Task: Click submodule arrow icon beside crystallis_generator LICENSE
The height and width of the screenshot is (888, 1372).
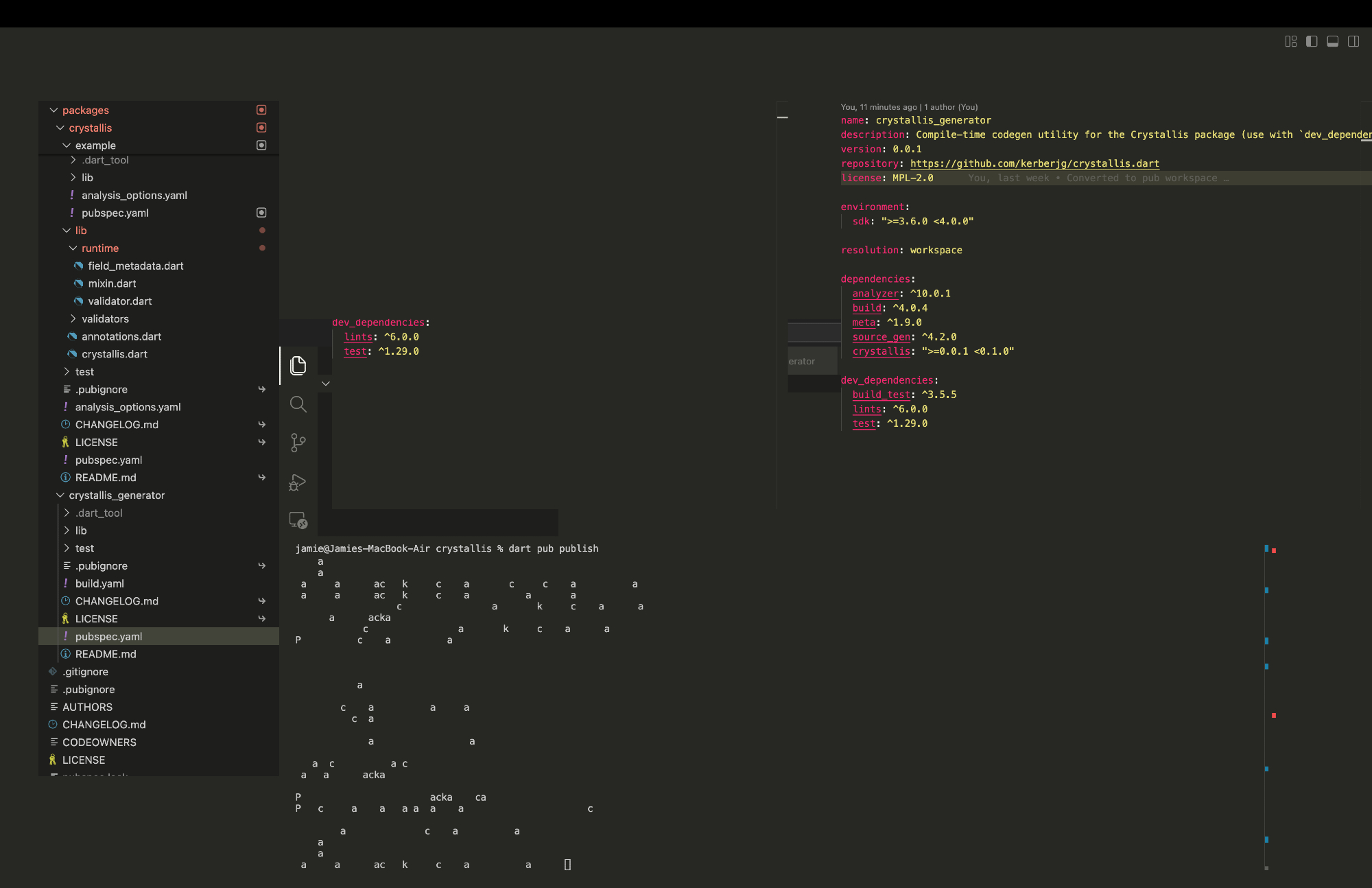Action: [x=261, y=619]
